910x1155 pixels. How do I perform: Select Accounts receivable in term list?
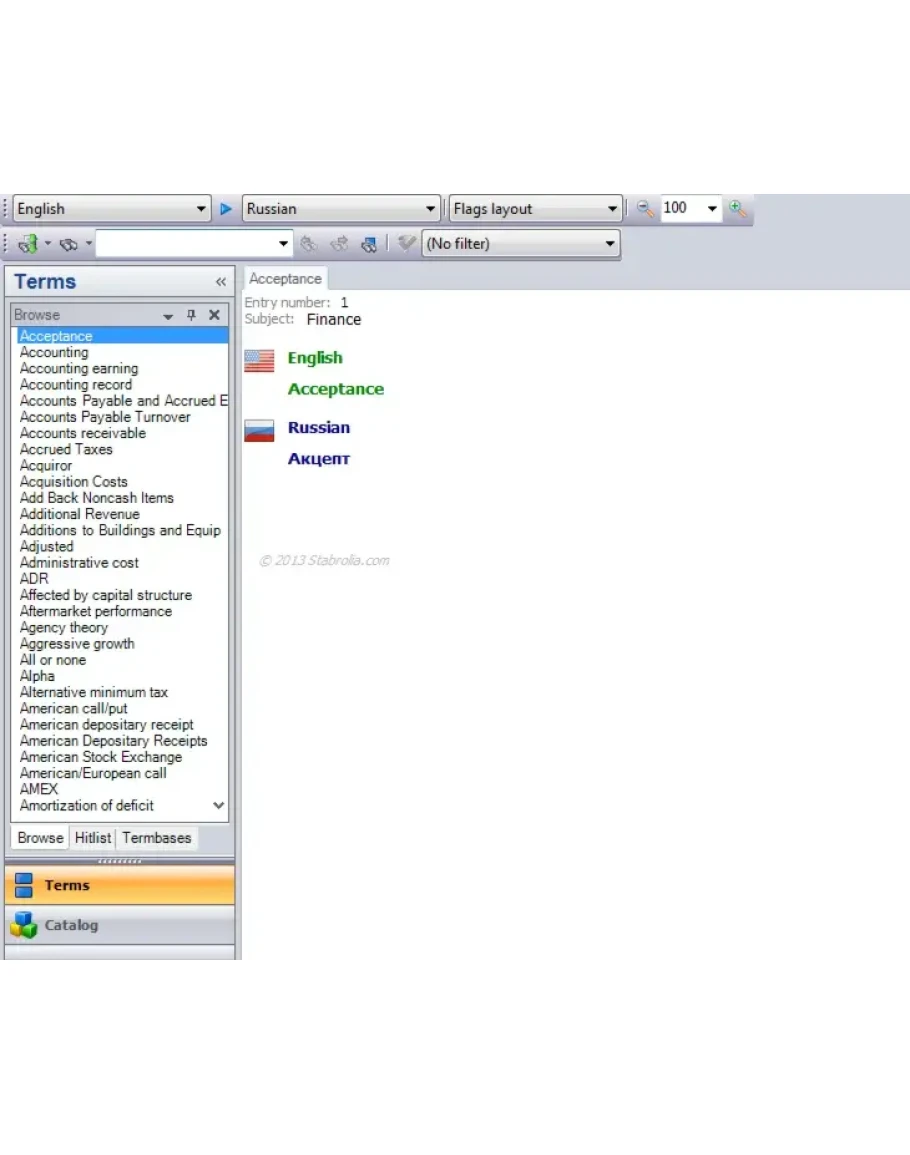pos(83,433)
